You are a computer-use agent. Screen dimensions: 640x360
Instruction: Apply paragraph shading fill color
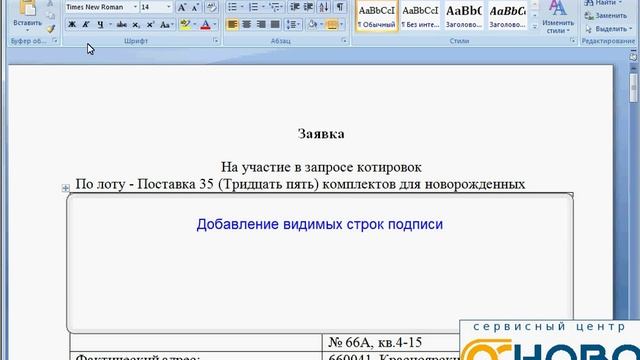click(x=312, y=25)
